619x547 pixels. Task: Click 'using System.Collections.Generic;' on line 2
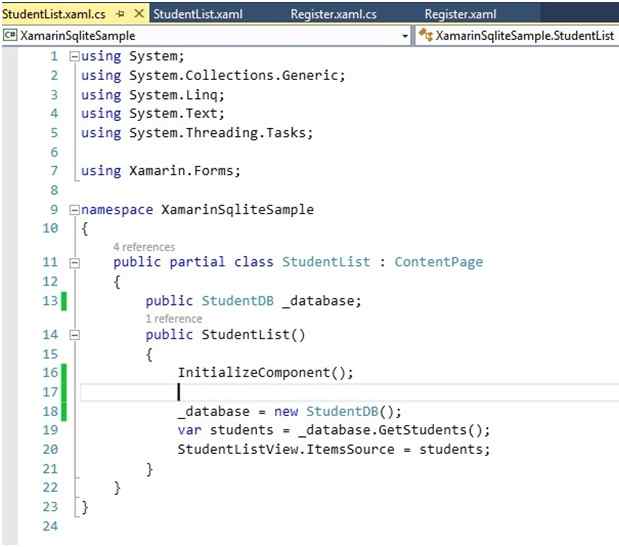[x=213, y=75]
